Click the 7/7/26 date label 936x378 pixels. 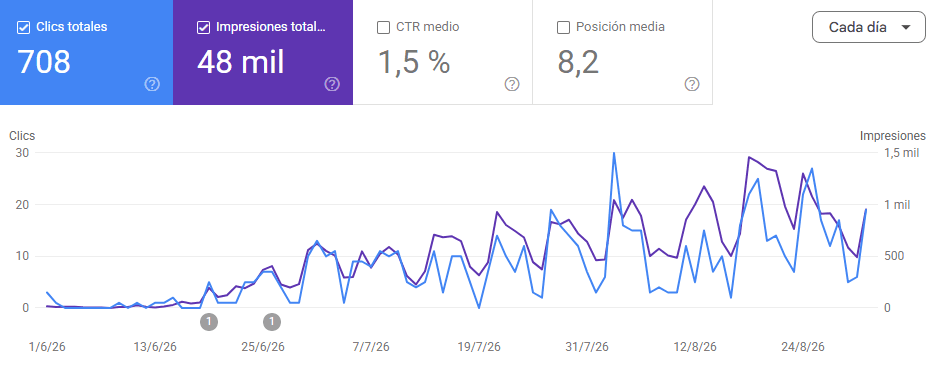(x=371, y=347)
